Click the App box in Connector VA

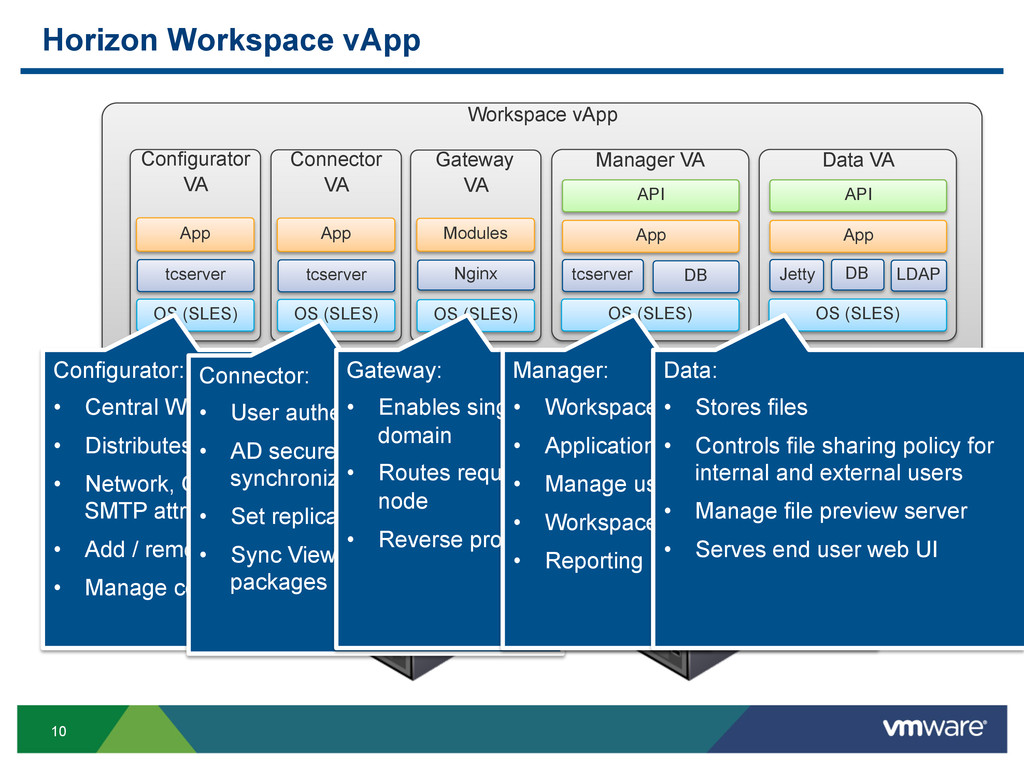(x=336, y=234)
